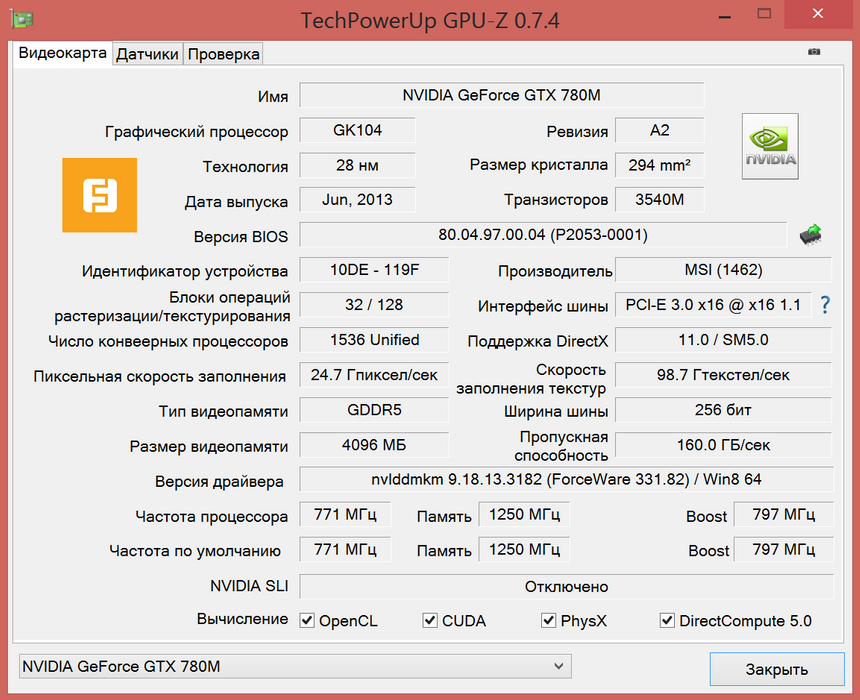Click the NVIDIA SLI field showing Отключено
The width and height of the screenshot is (860, 700).
tap(546, 586)
